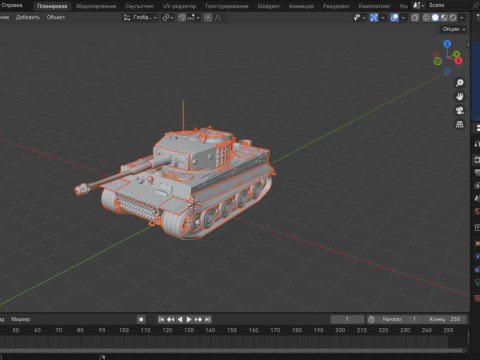This screenshot has width=480, height=360.
Task: Click the transform orientation icon beside Глоба
Action: [127, 17]
